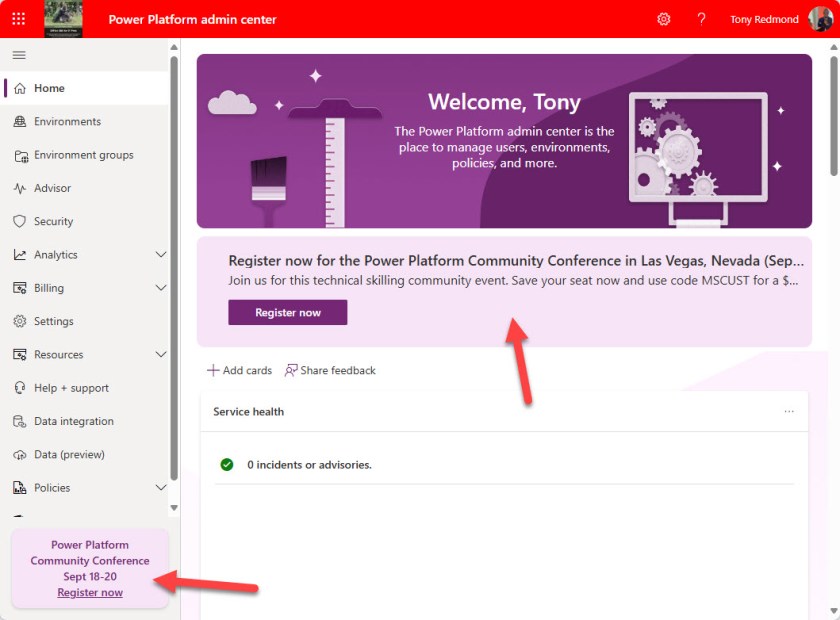
Task: Click Register now link in sidebar card
Action: point(90,593)
